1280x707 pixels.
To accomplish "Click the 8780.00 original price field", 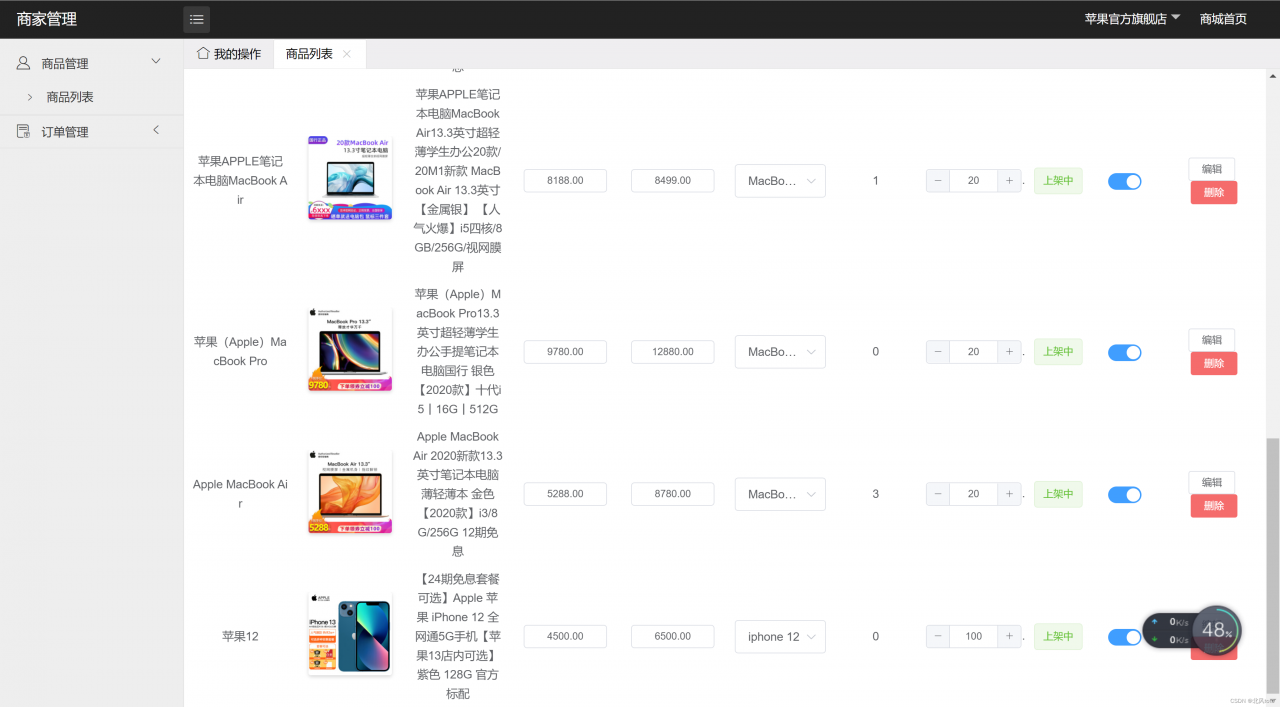I will pyautogui.click(x=673, y=494).
